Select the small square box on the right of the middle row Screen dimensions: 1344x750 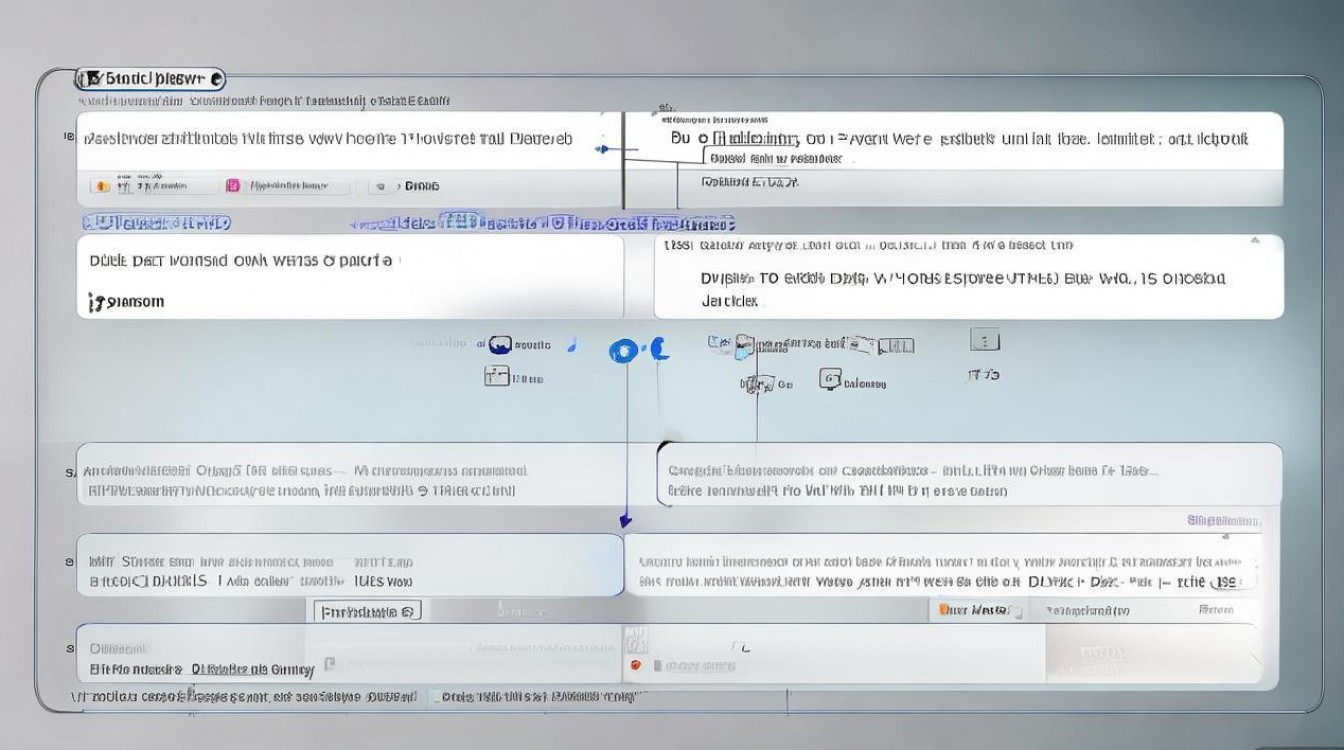(984, 341)
